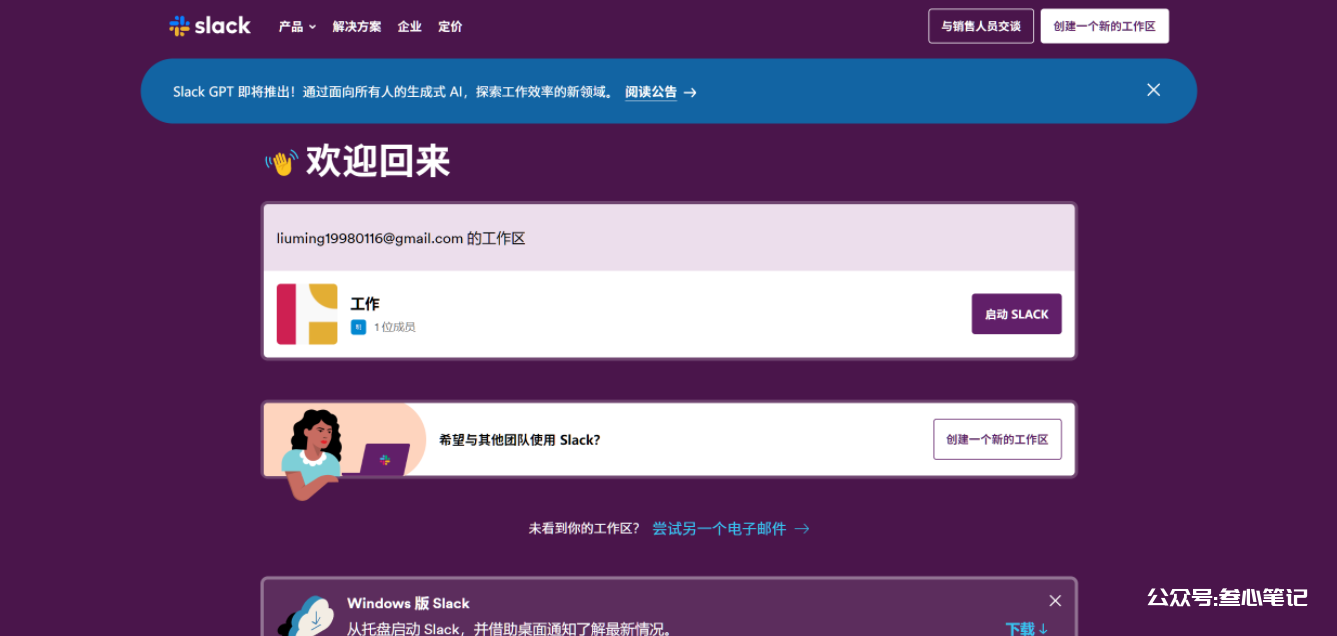Image resolution: width=1337 pixels, height=636 pixels.
Task: Open the 解决方案 menu item
Action: click(357, 27)
